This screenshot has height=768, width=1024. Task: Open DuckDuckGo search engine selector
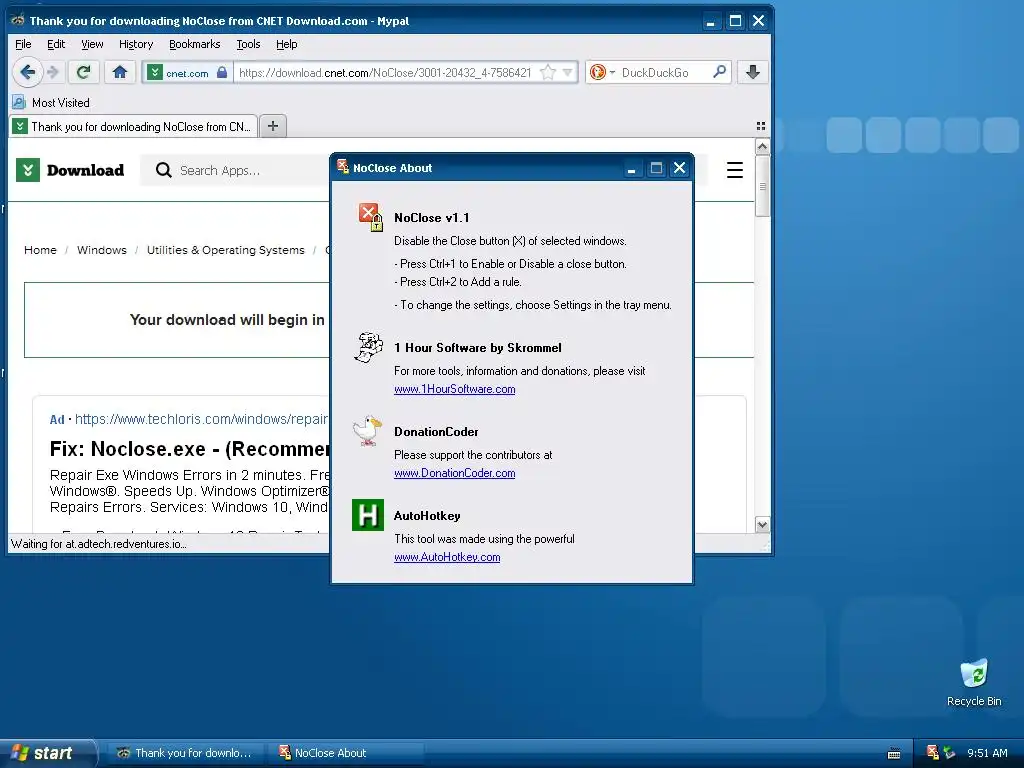tap(601, 72)
